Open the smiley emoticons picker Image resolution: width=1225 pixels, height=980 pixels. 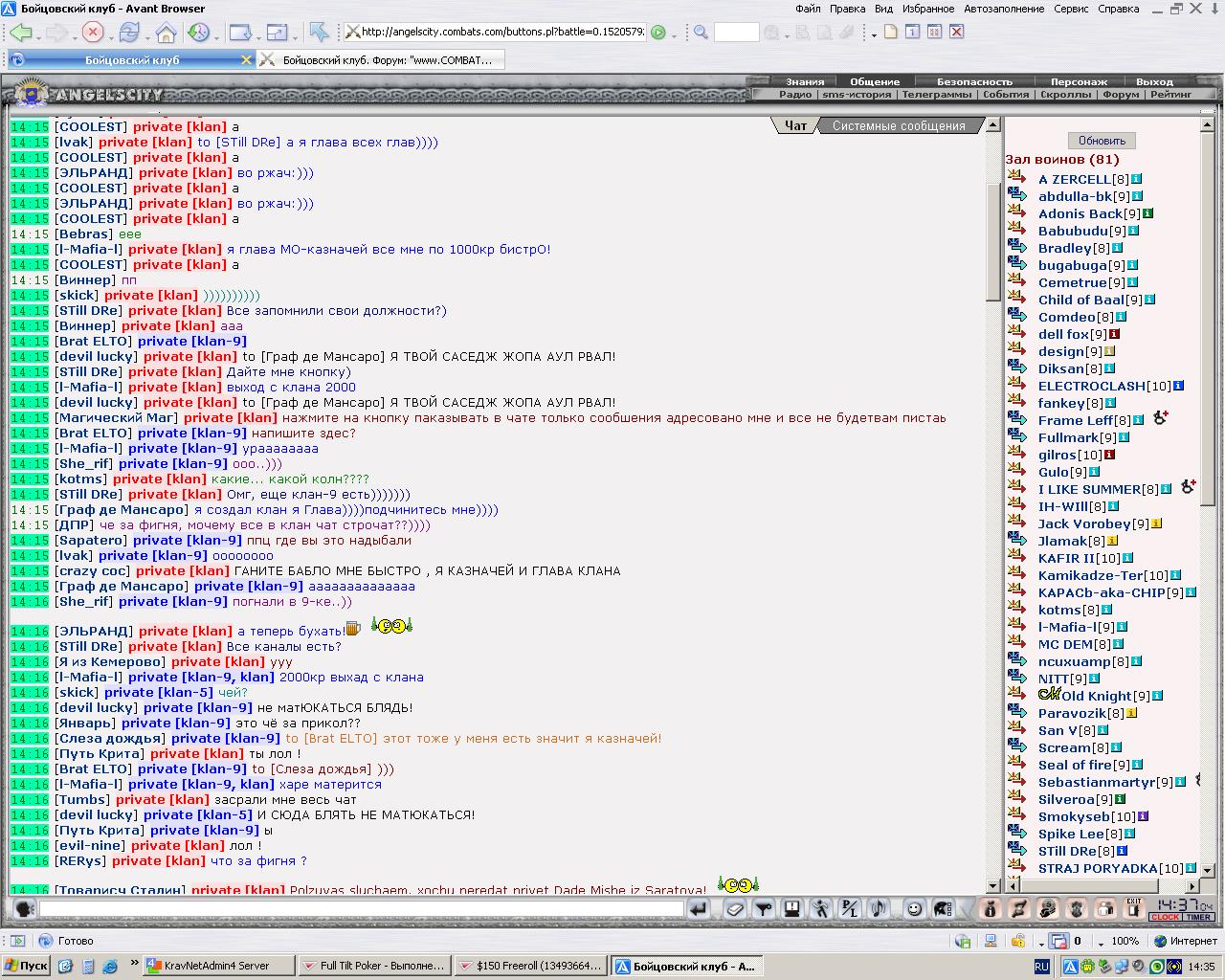tap(914, 909)
